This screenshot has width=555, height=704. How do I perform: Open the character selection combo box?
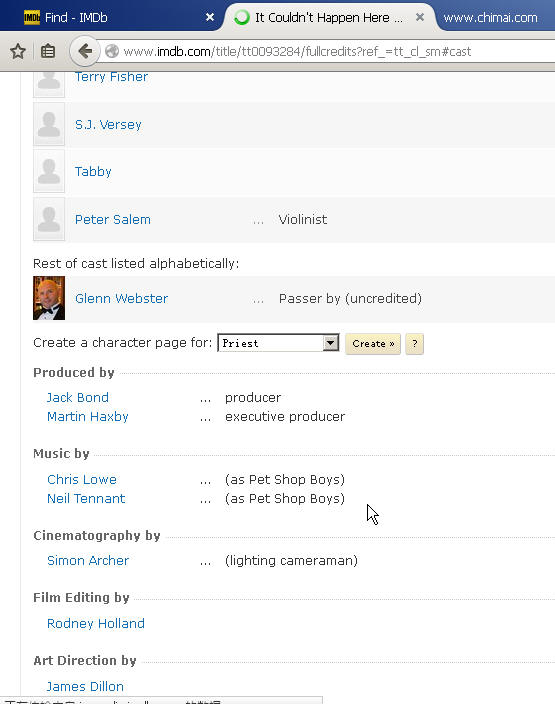278,343
